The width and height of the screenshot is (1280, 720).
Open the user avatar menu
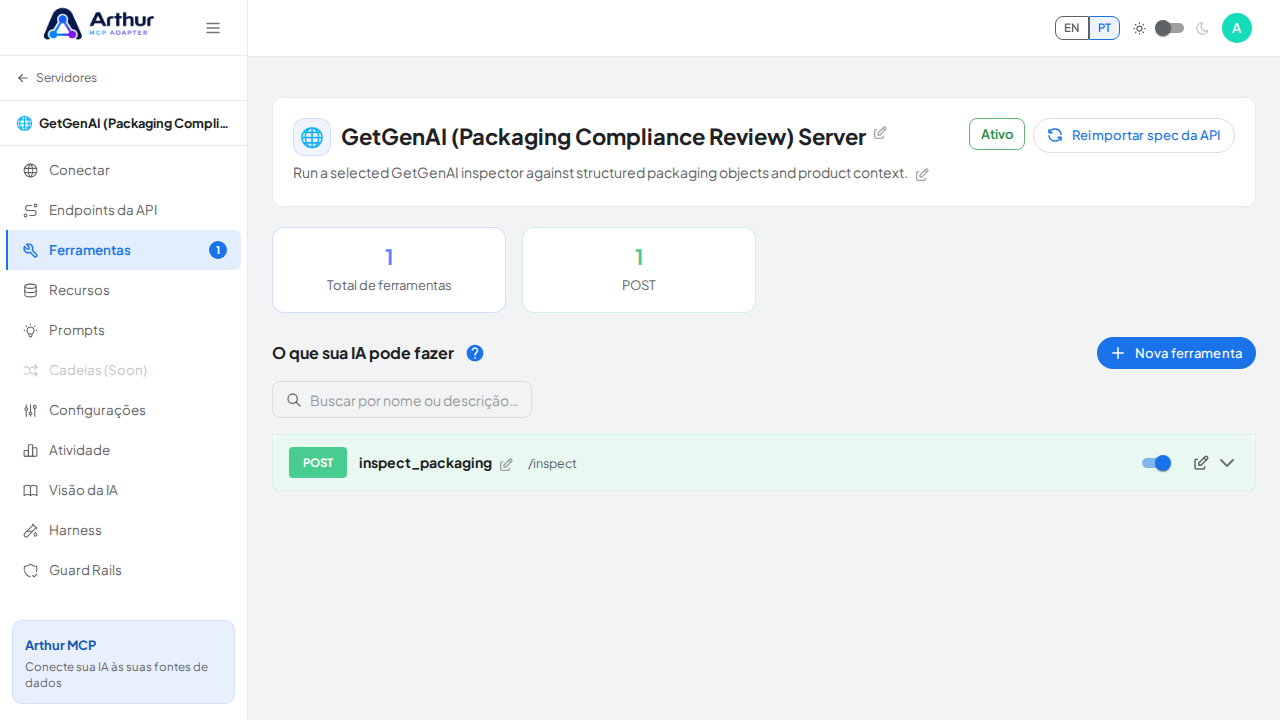point(1237,28)
